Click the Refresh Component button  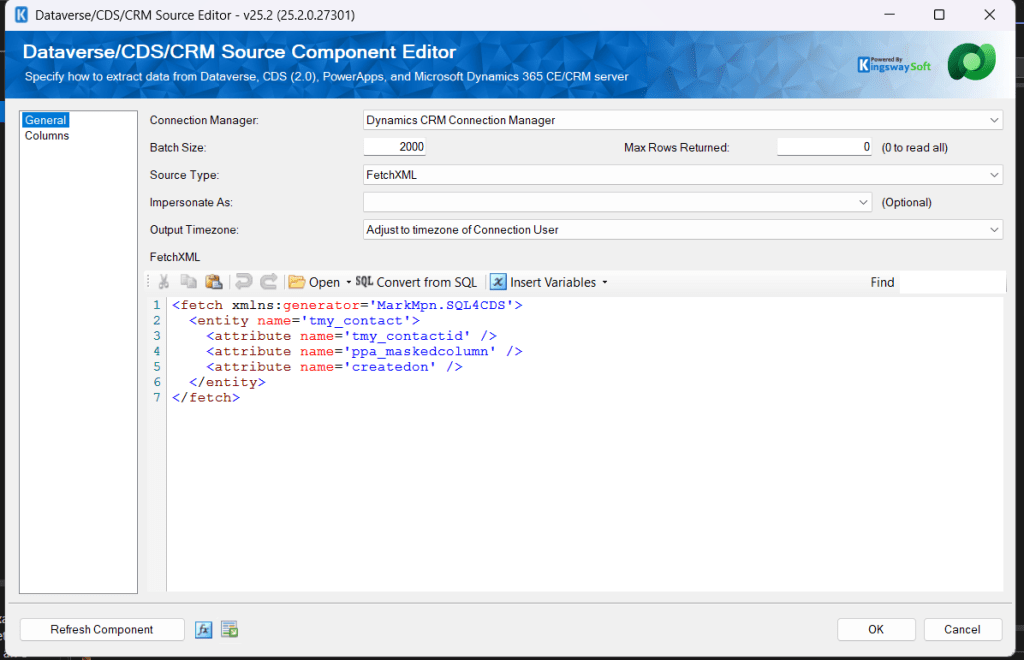(x=102, y=629)
